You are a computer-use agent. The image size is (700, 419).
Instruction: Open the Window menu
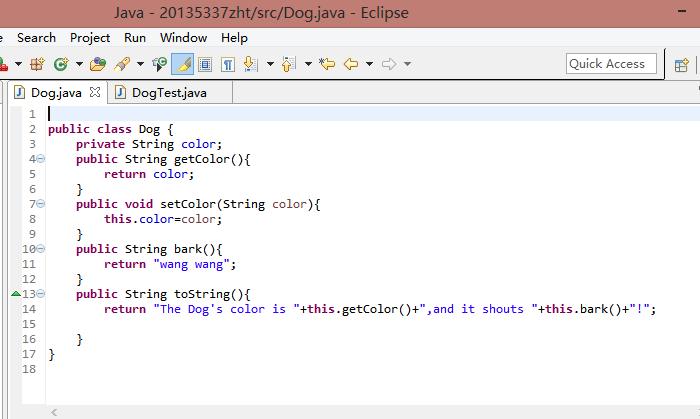click(183, 38)
